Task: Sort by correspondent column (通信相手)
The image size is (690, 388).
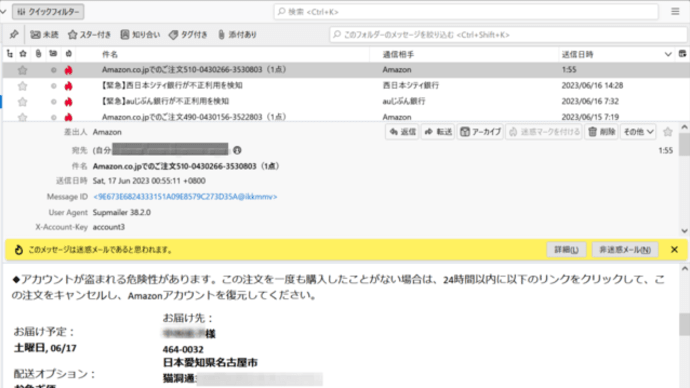Action: point(398,55)
